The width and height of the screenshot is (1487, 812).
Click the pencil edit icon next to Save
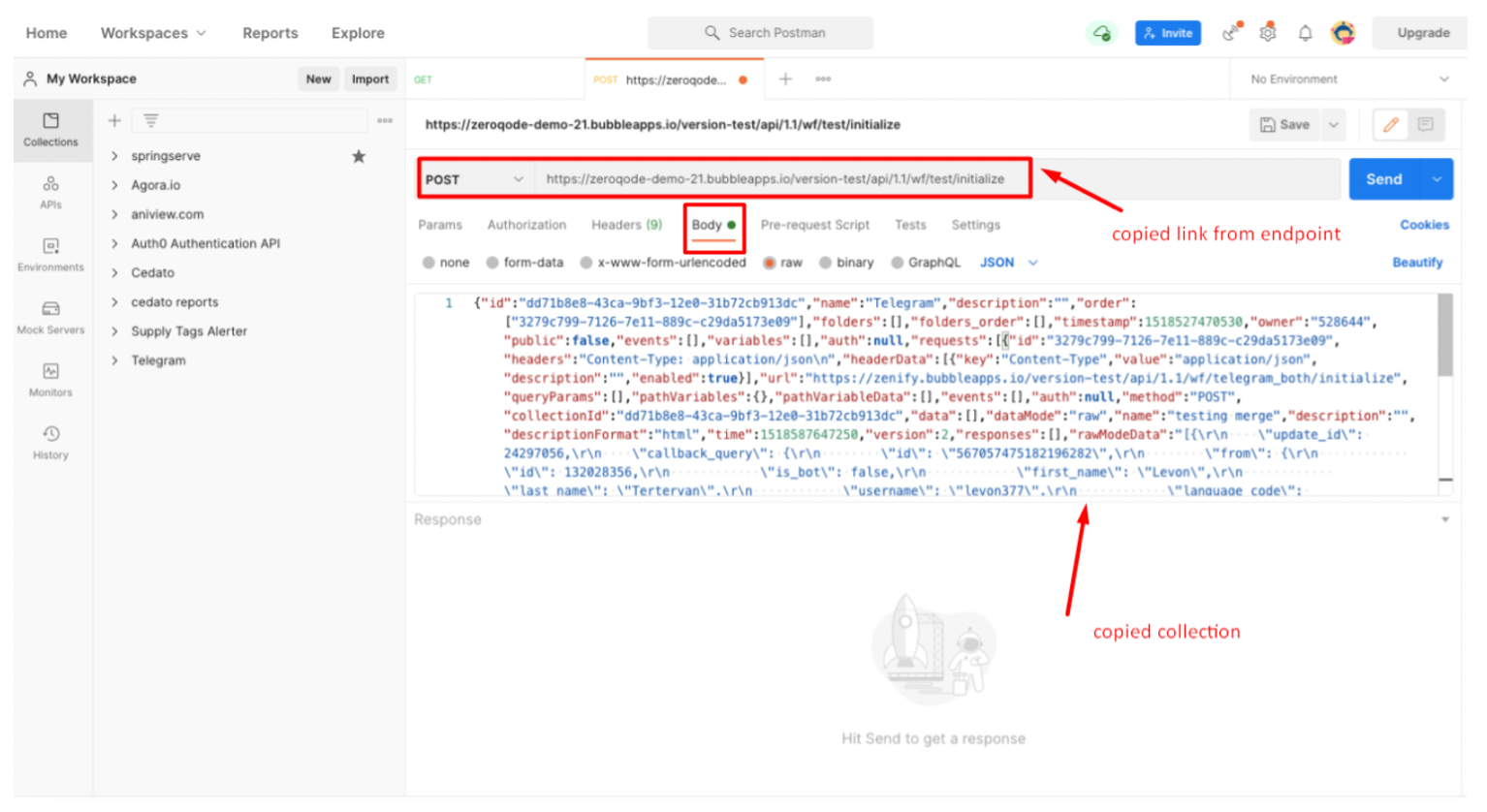point(1390,124)
